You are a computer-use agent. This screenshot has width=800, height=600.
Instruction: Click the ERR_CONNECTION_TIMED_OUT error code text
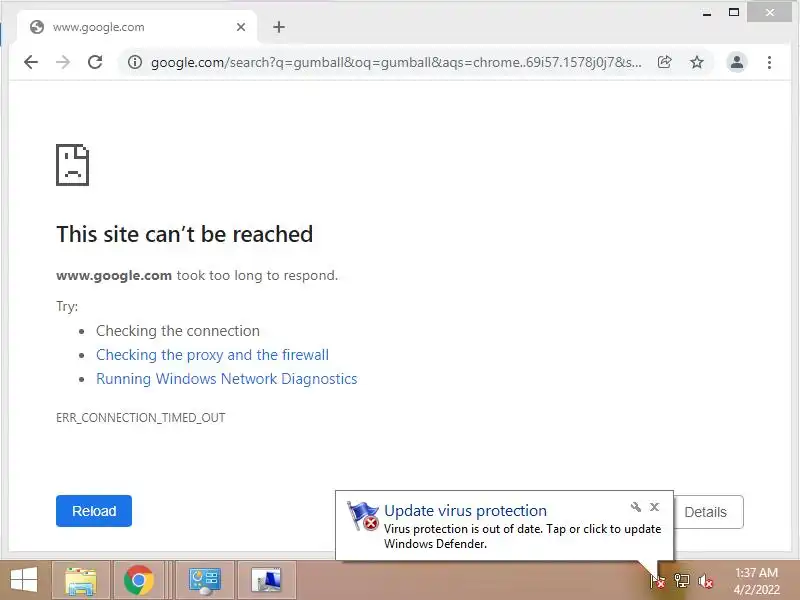(x=141, y=417)
